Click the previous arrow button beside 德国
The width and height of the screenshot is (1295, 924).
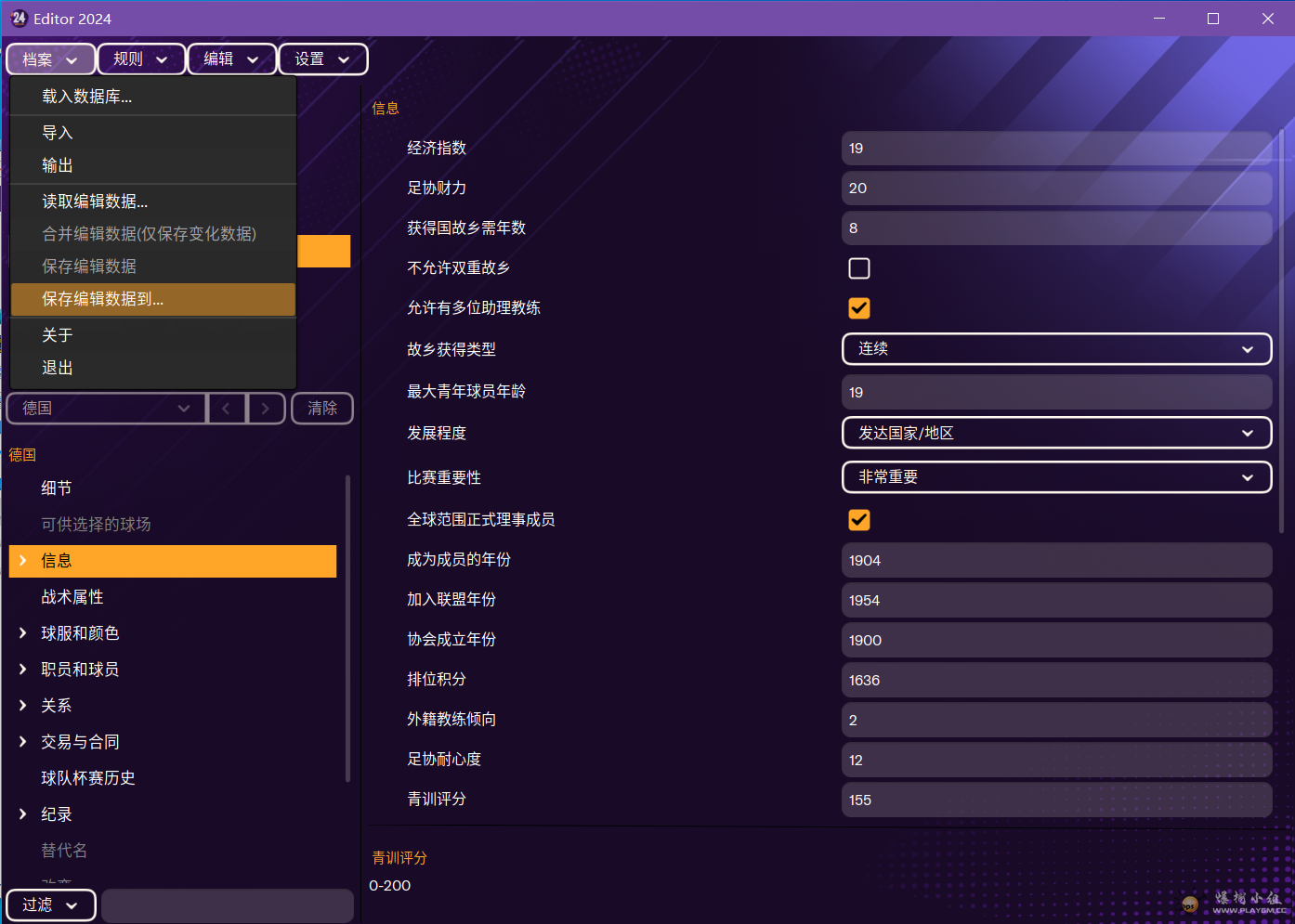[x=227, y=409]
